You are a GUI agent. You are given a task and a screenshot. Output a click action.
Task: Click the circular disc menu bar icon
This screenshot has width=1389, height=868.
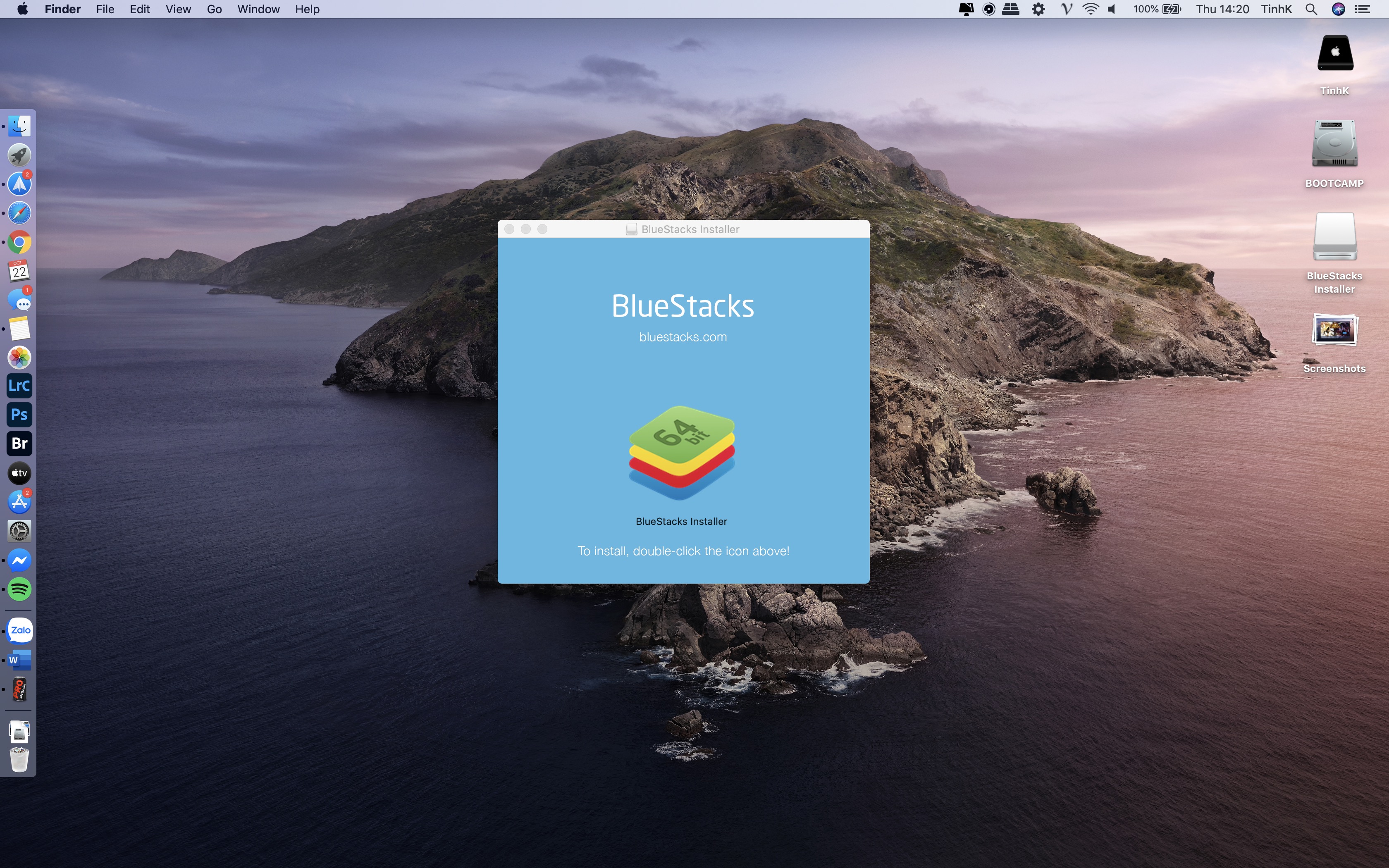pyautogui.click(x=988, y=9)
